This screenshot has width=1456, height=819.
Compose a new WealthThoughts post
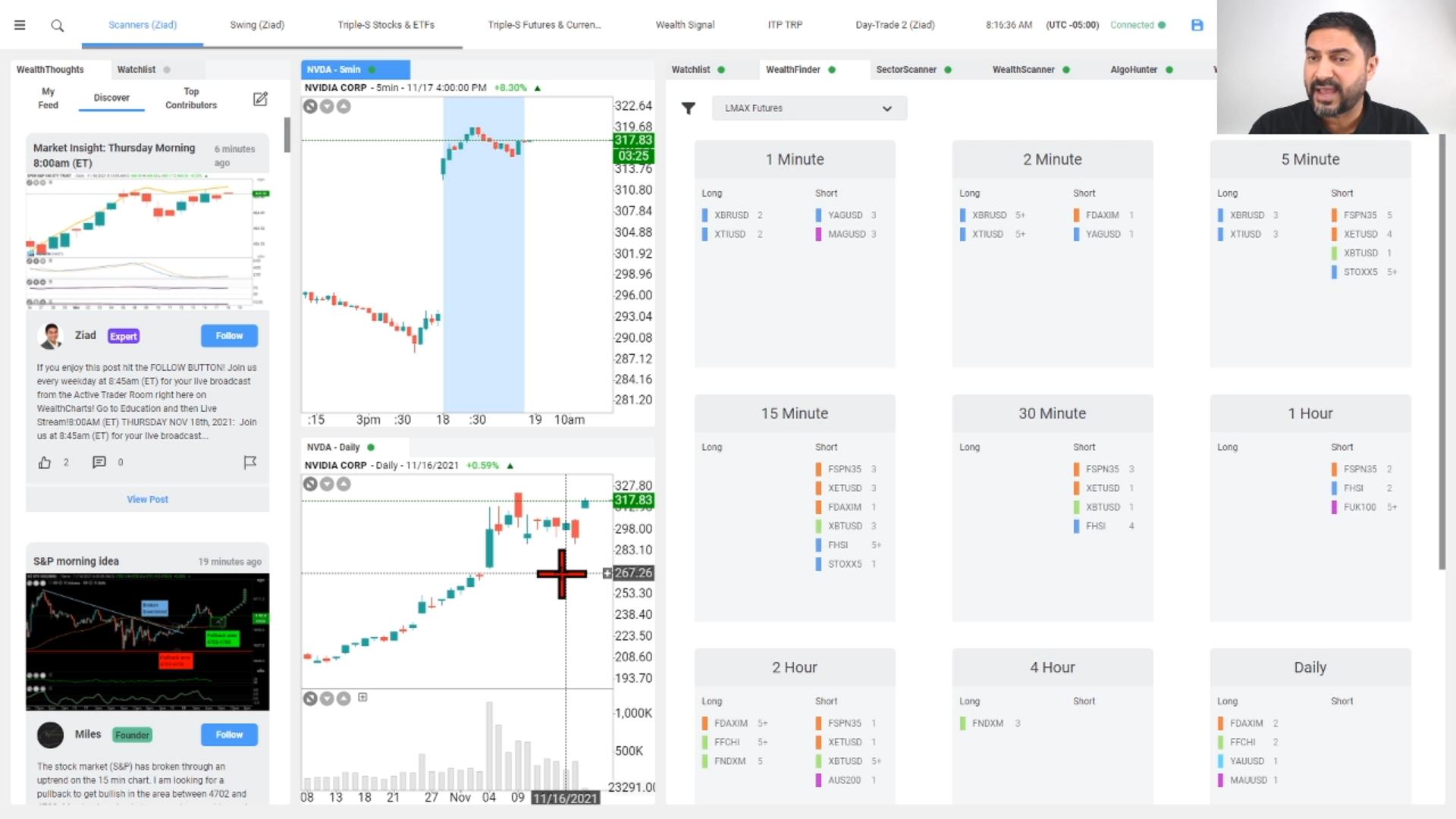(x=260, y=99)
